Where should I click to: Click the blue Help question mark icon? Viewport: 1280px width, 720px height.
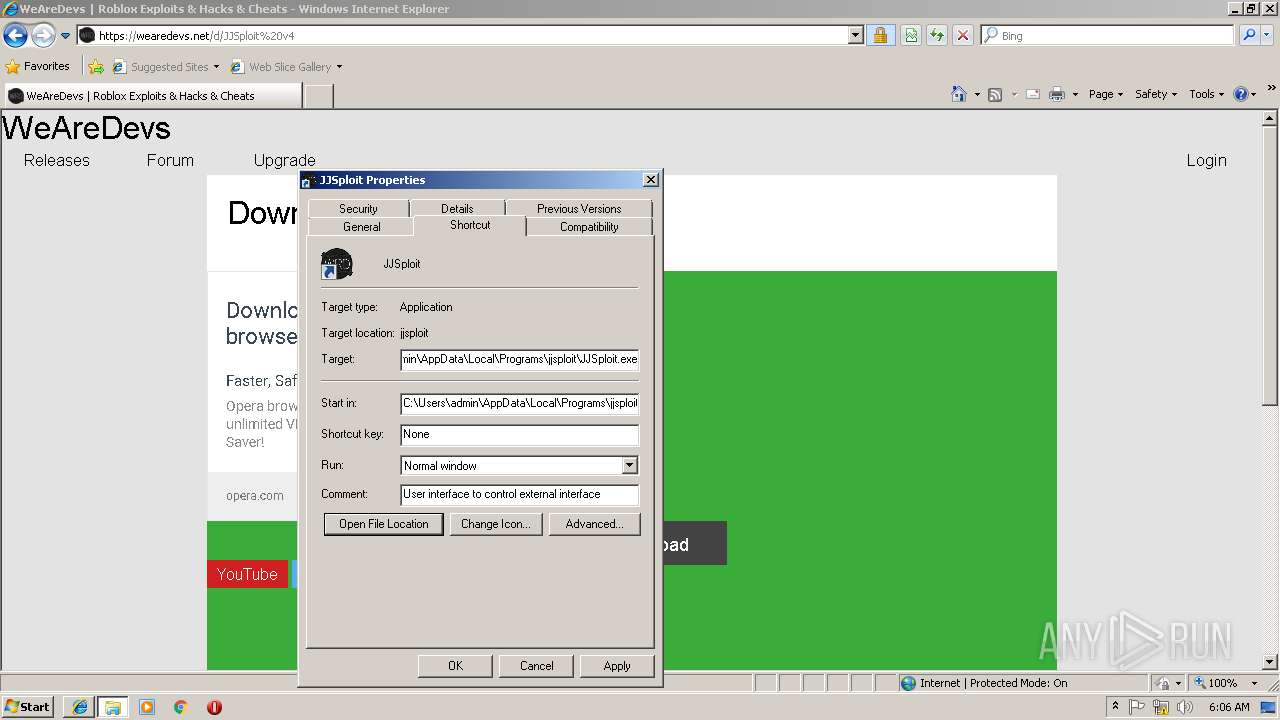pos(1241,94)
